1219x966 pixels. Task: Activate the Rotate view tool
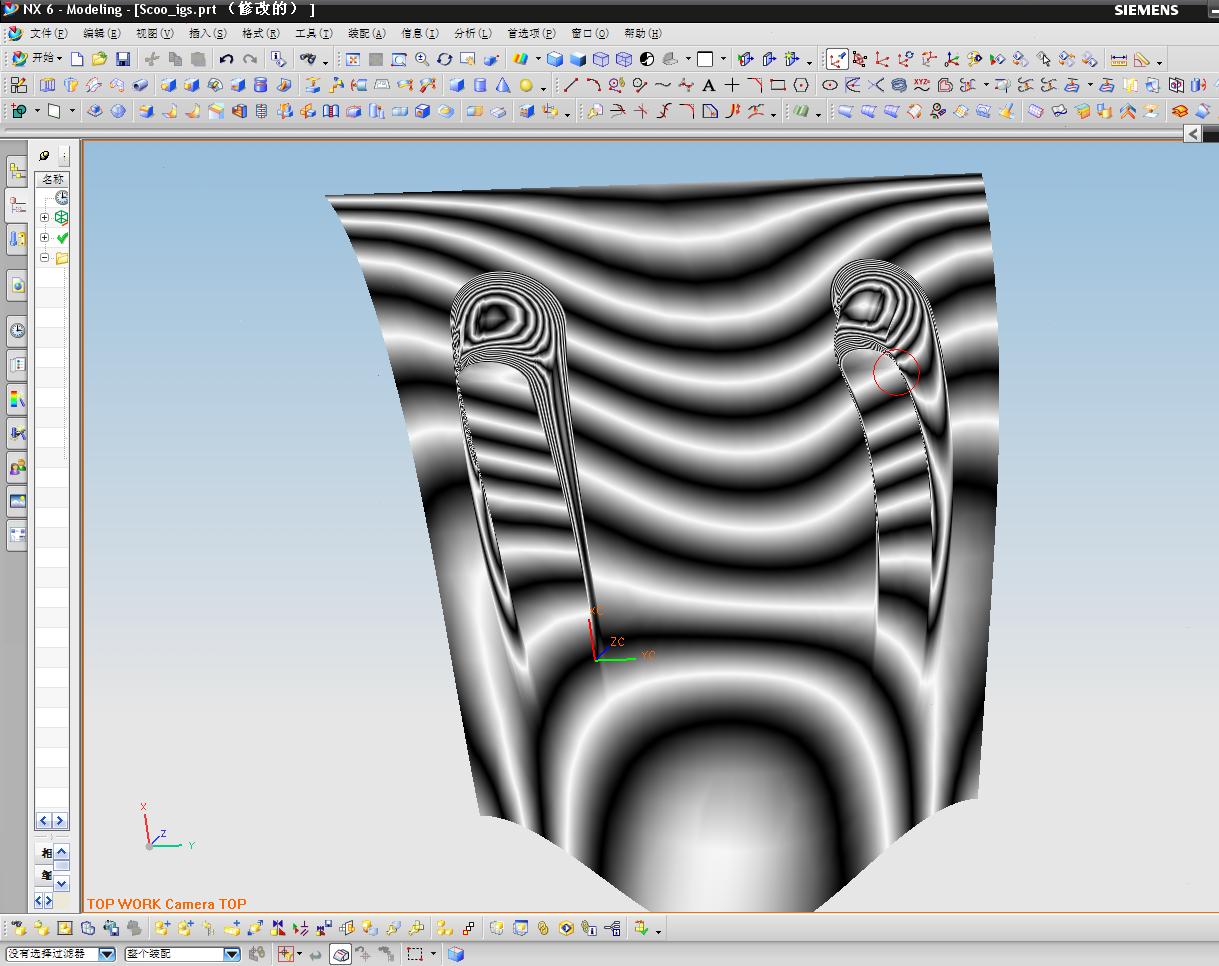tap(445, 59)
